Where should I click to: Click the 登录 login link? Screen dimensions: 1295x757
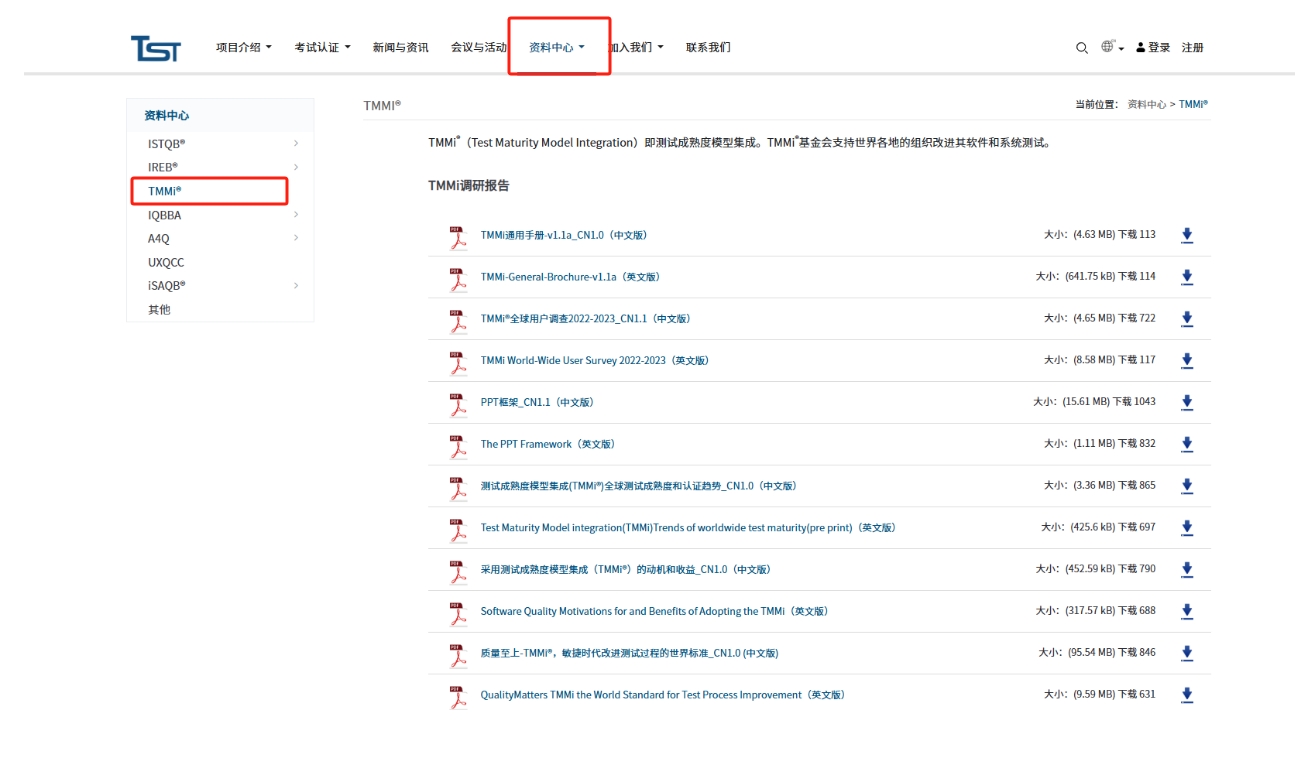tap(1153, 47)
